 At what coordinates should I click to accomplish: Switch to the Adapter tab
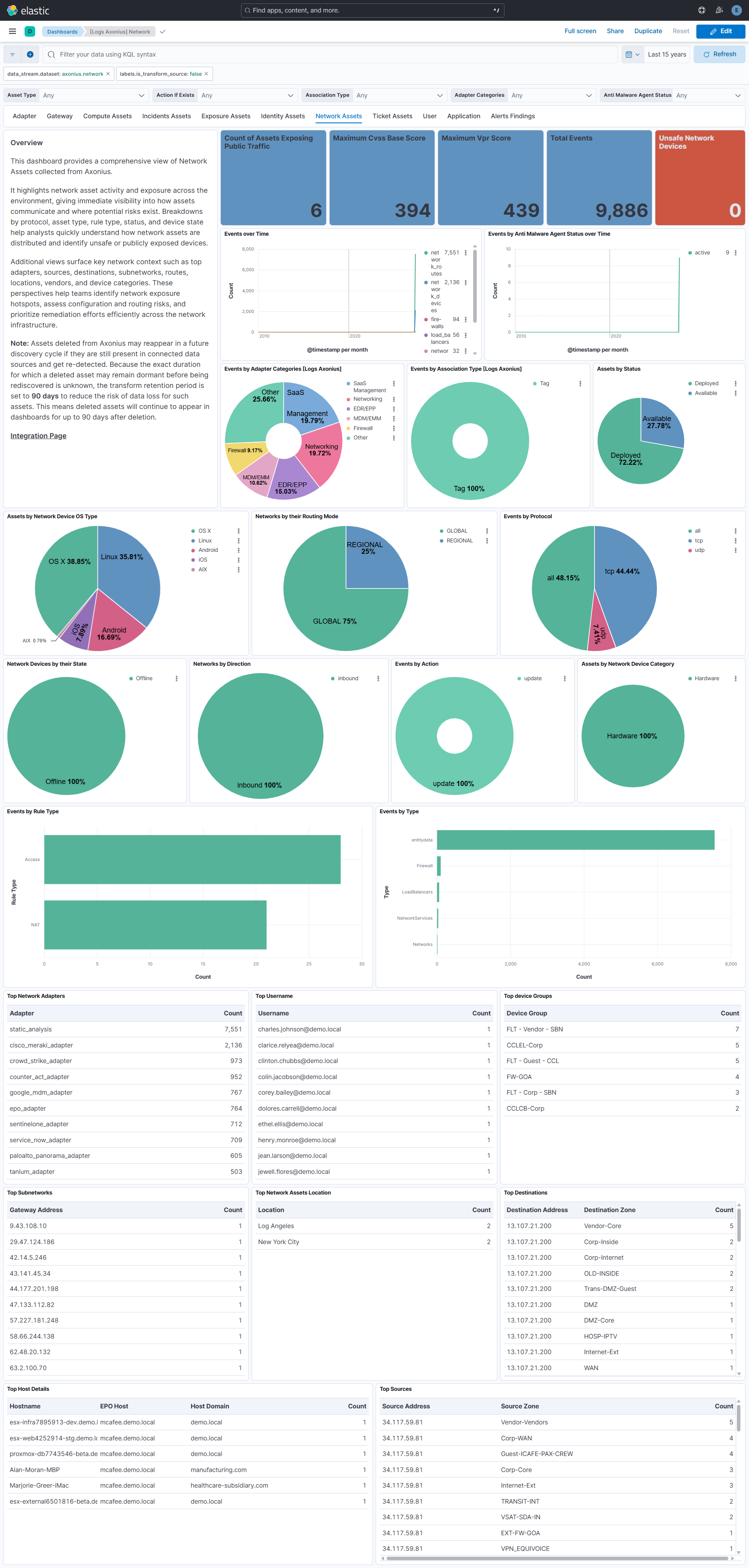pyautogui.click(x=24, y=116)
